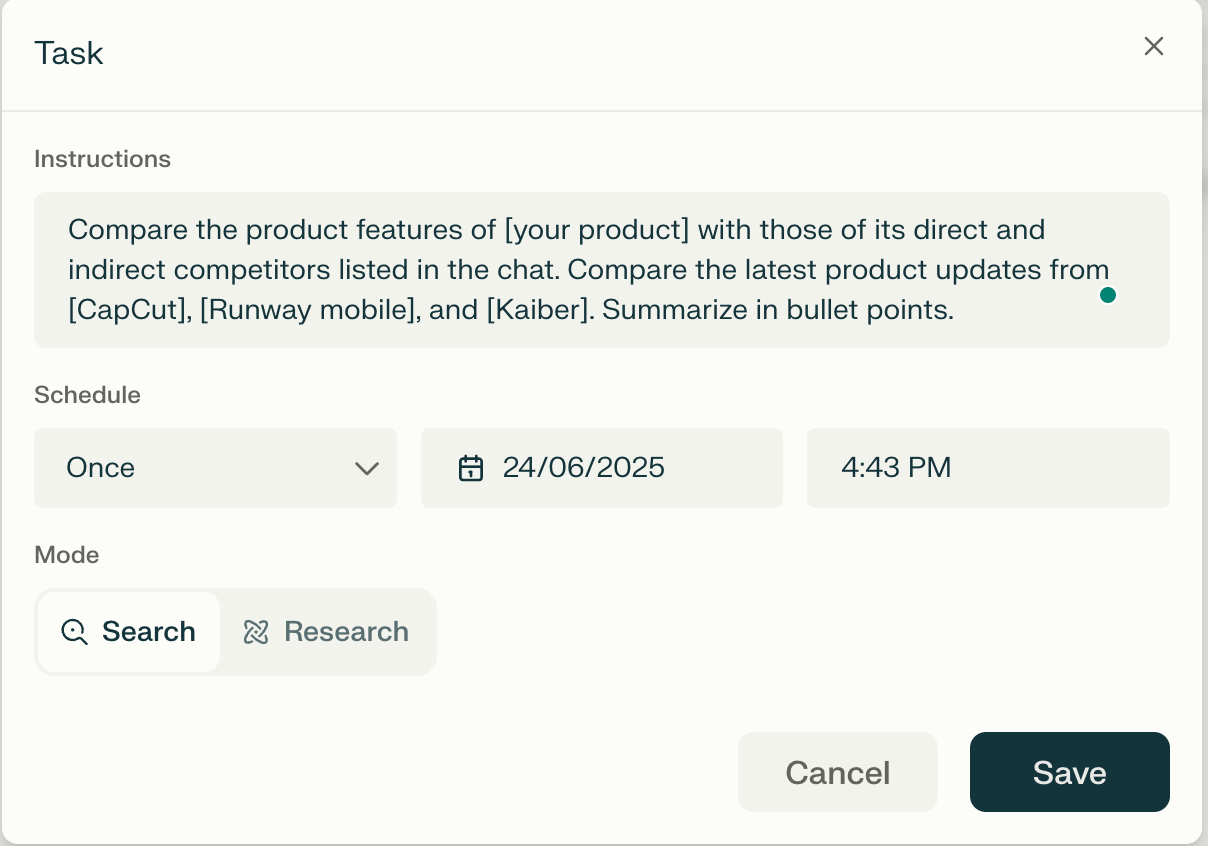The height and width of the screenshot is (846, 1208).
Task: Close the Task dialog with the X icon
Action: point(1154,46)
